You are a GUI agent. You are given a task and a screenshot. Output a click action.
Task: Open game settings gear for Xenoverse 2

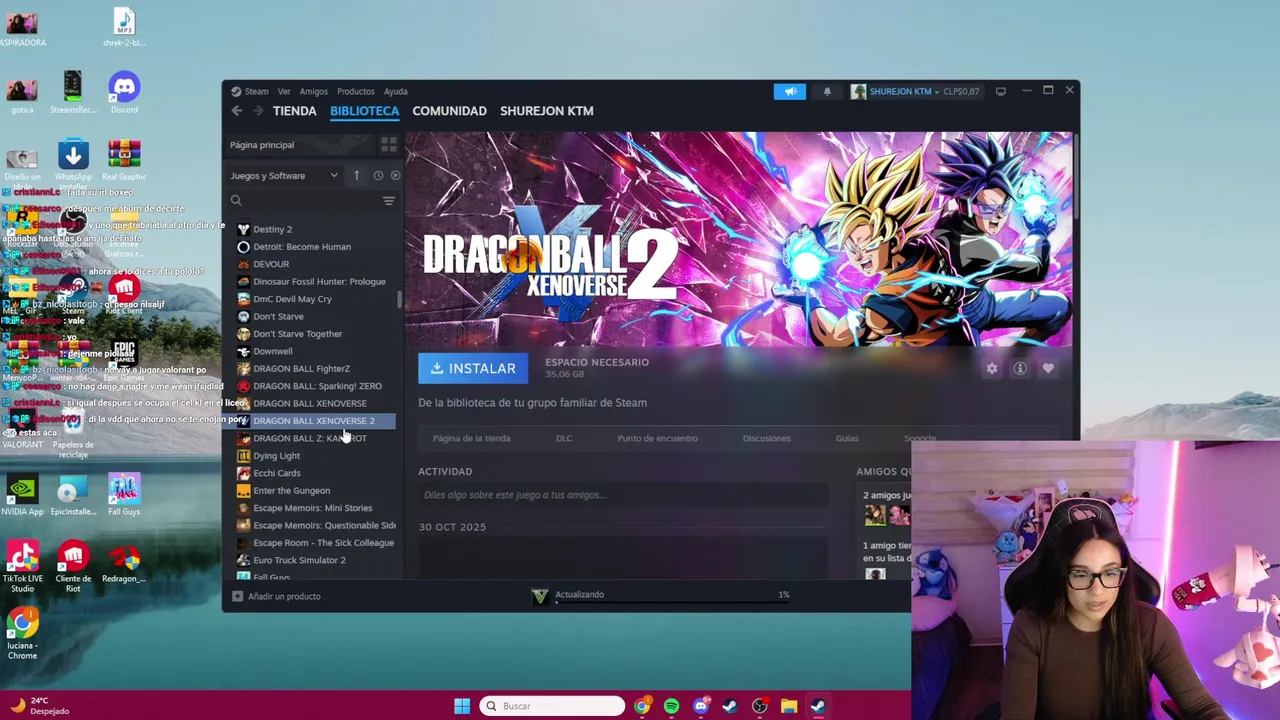pos(992,368)
